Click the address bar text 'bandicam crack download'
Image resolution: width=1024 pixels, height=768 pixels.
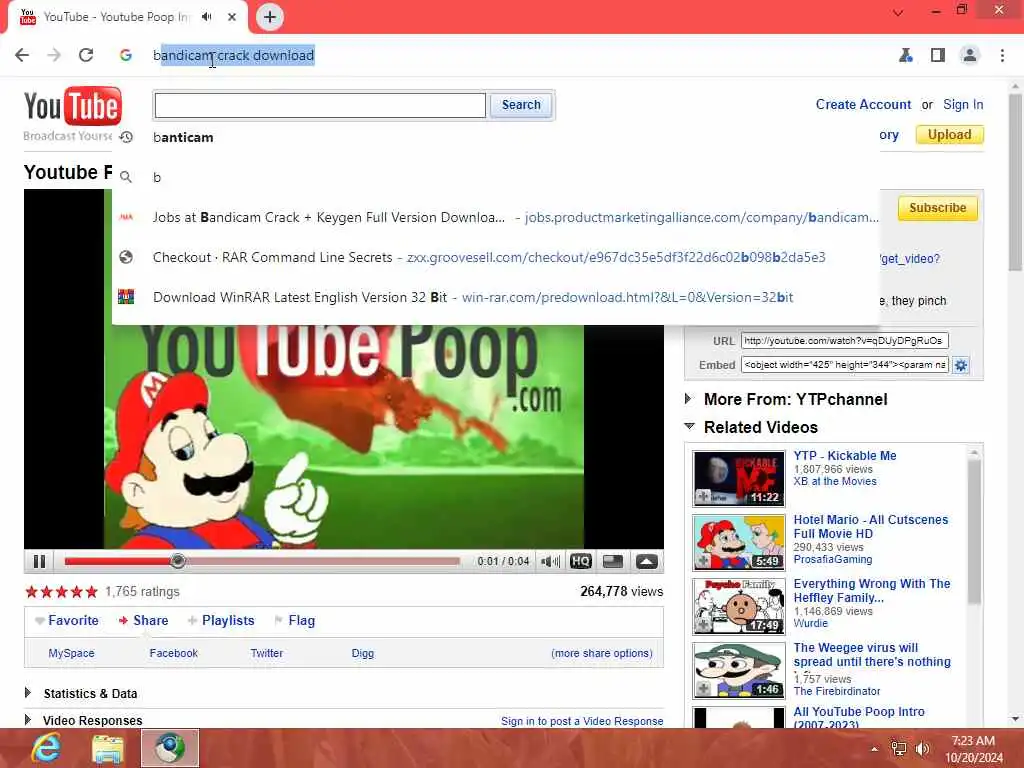click(234, 56)
